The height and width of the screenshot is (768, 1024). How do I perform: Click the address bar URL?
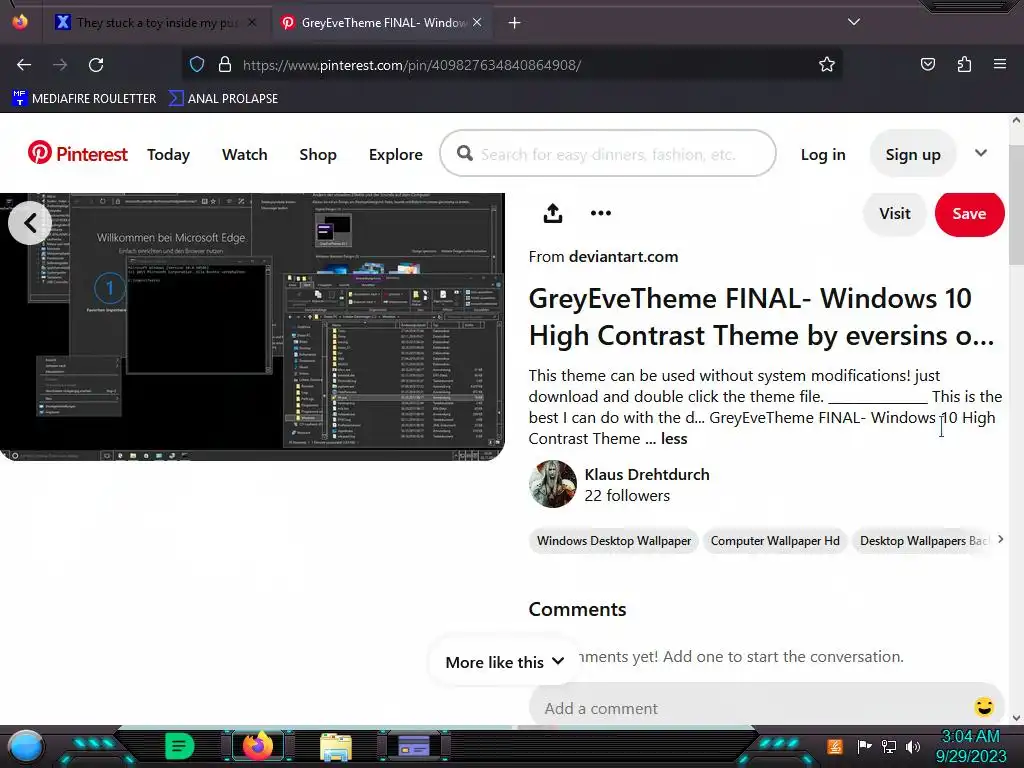[x=412, y=65]
